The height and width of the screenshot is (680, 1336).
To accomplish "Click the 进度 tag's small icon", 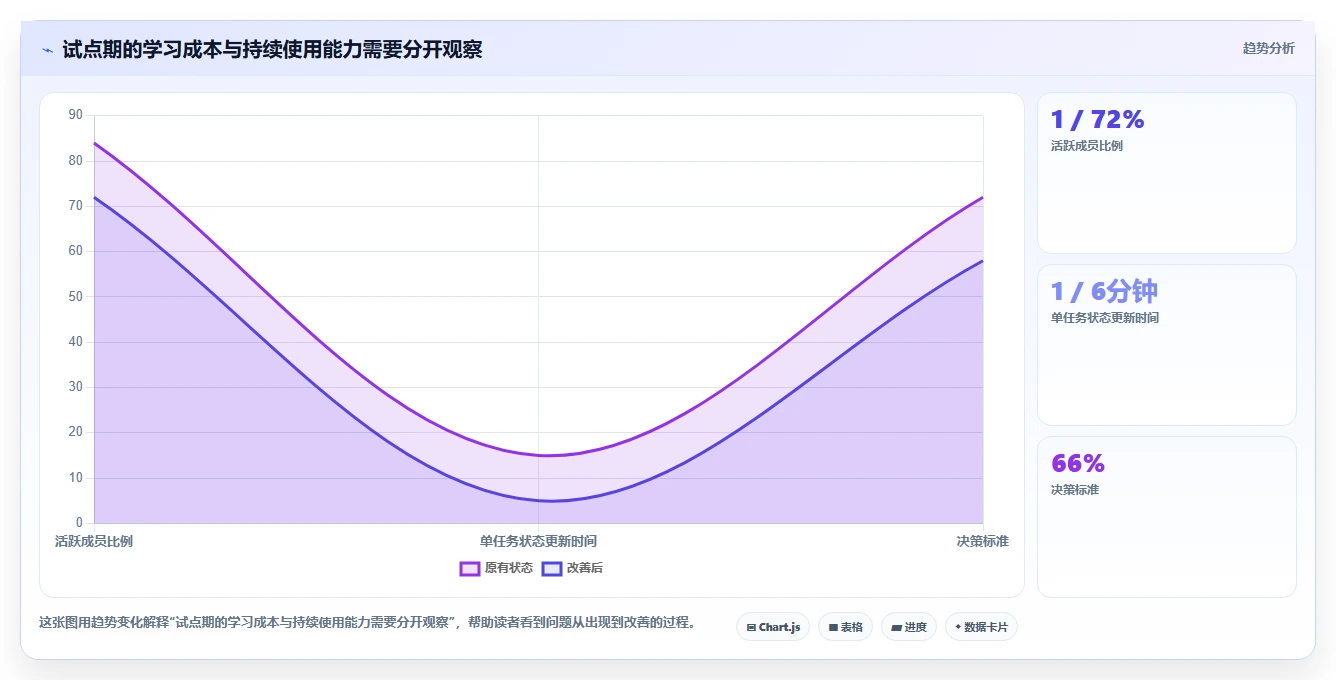I will pyautogui.click(x=896, y=628).
